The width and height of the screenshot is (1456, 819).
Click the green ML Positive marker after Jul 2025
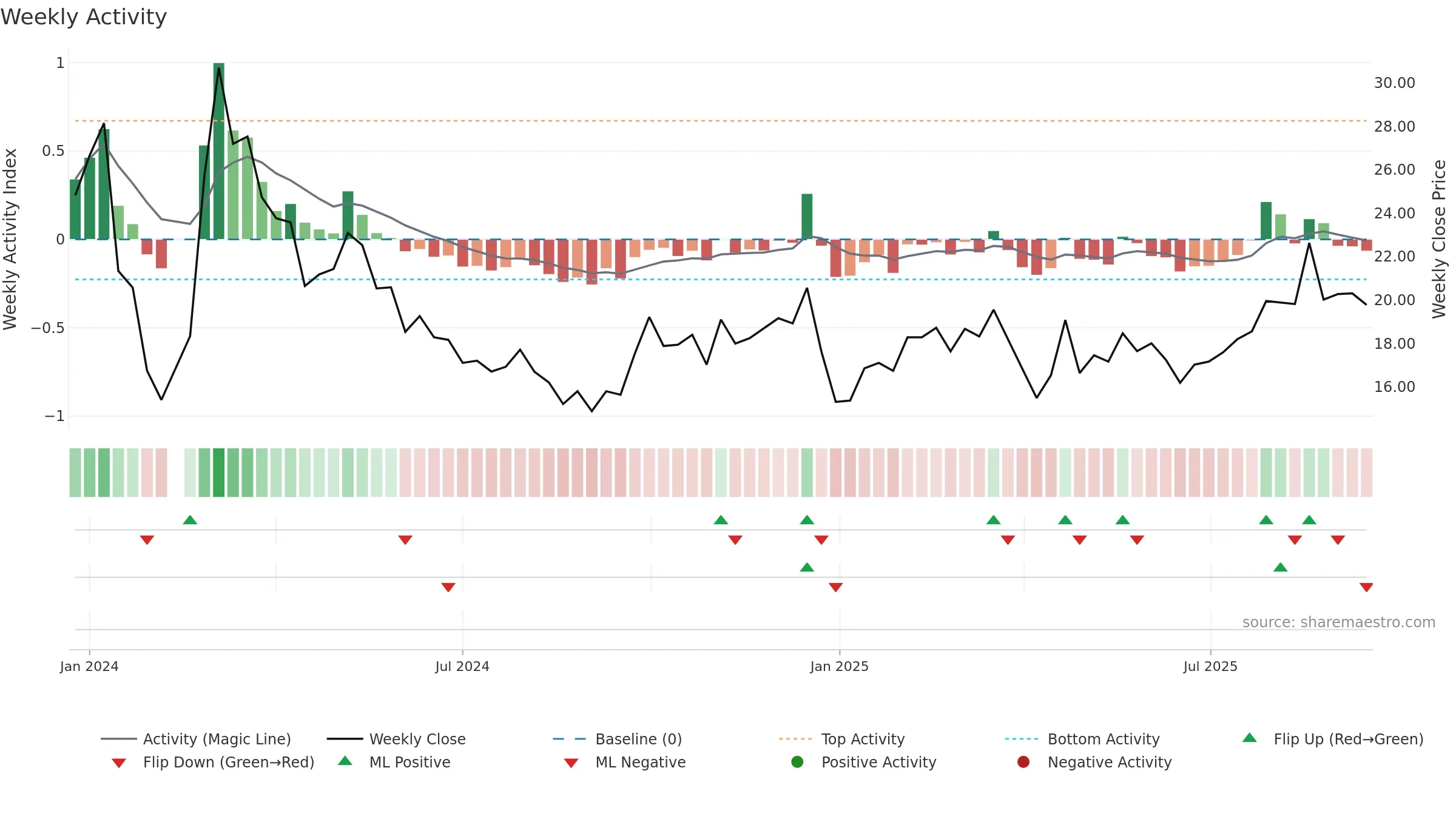point(1281,567)
